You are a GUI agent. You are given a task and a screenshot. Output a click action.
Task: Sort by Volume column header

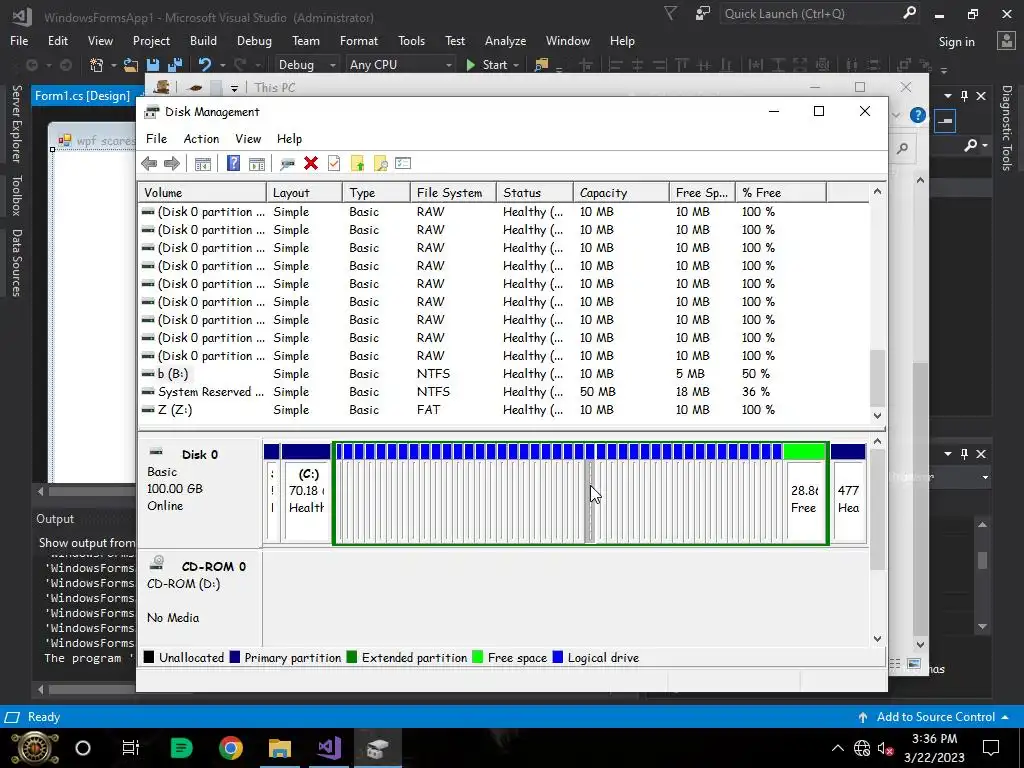[x=202, y=193]
